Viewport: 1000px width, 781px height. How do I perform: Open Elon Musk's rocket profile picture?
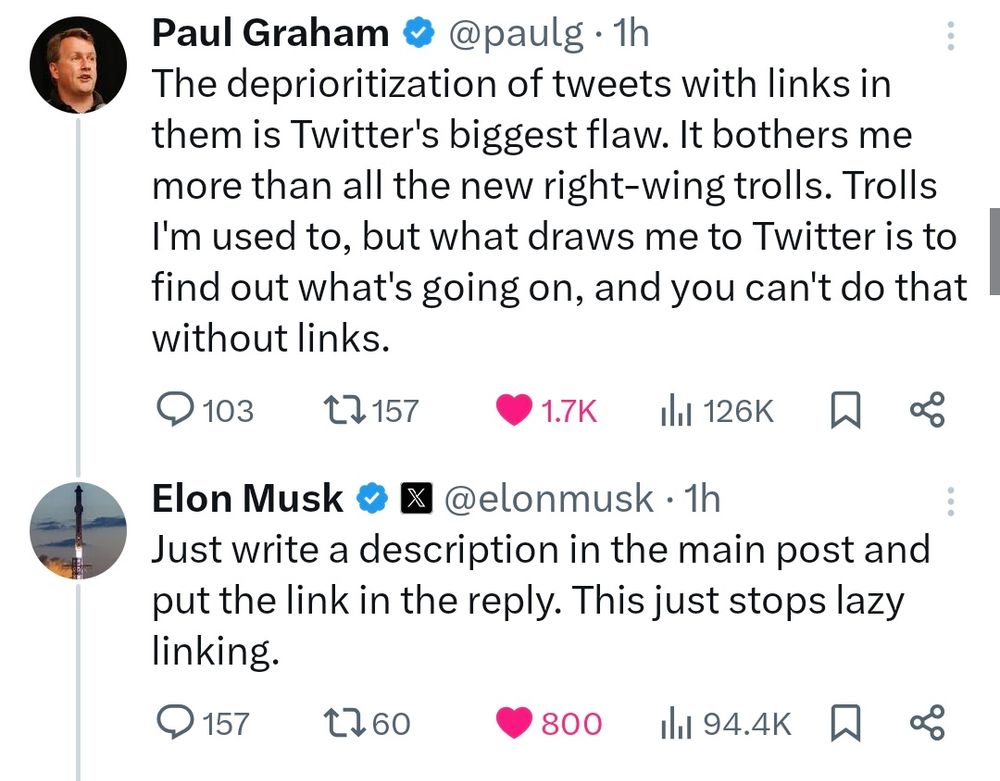coord(78,530)
